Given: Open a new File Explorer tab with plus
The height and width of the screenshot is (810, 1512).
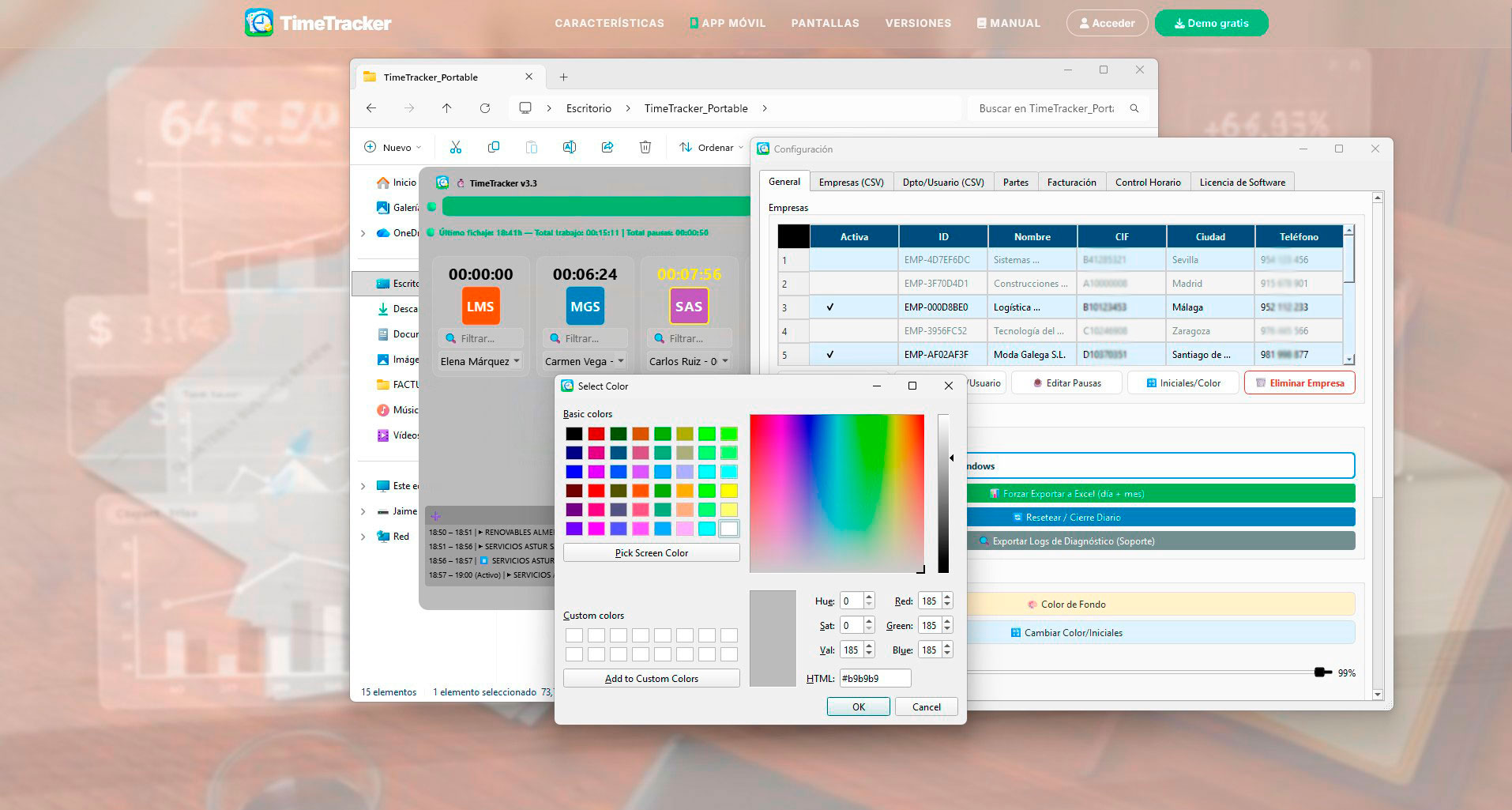Looking at the screenshot, I should (x=563, y=77).
